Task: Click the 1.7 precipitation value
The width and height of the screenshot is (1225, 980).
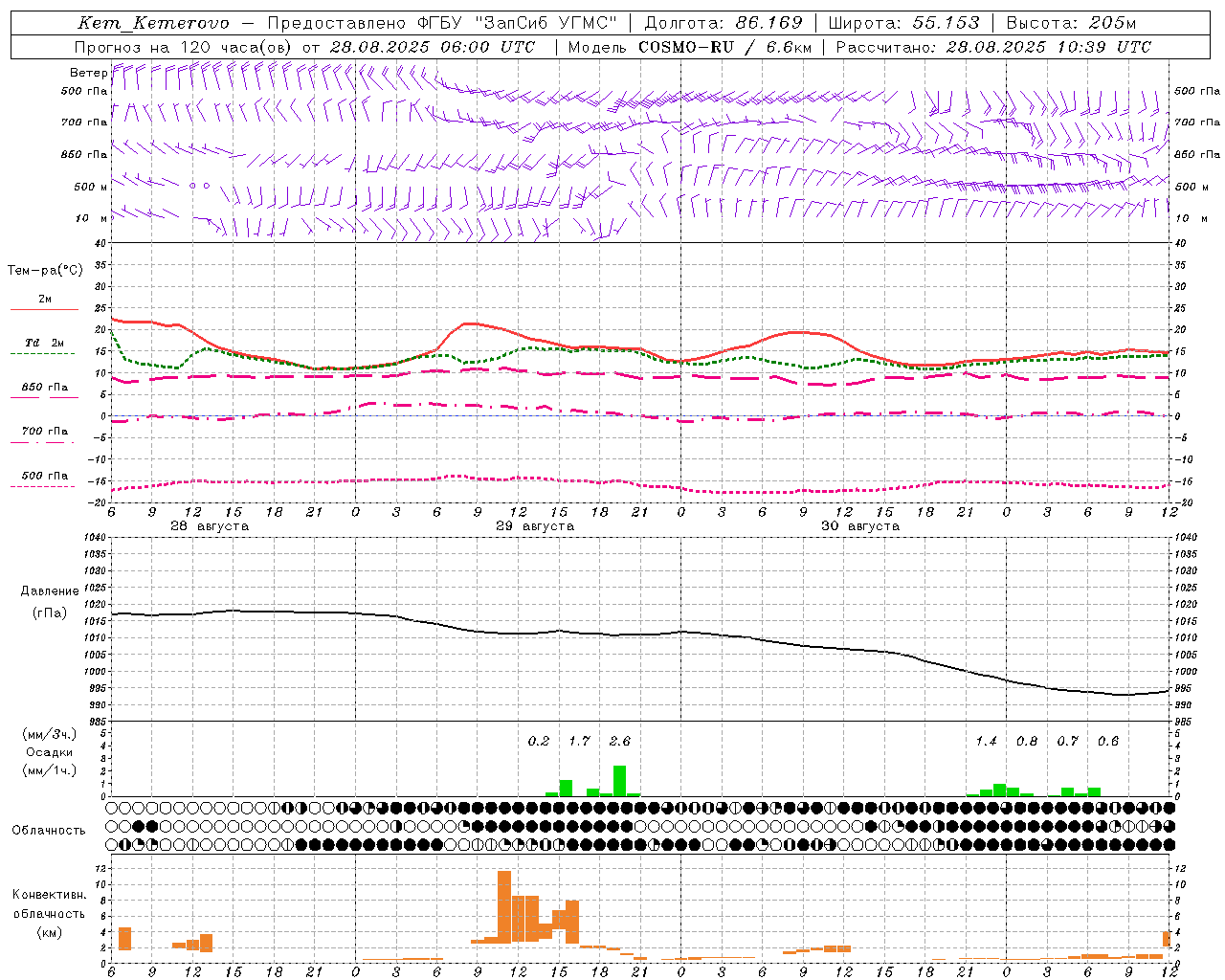Action: pyautogui.click(x=579, y=742)
